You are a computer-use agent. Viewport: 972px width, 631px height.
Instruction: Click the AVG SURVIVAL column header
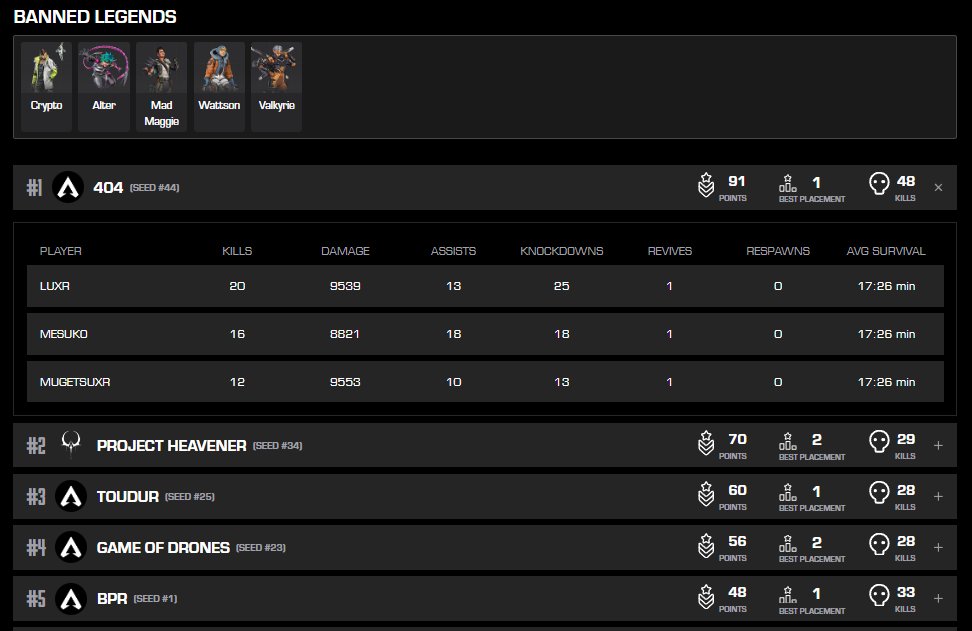click(886, 250)
